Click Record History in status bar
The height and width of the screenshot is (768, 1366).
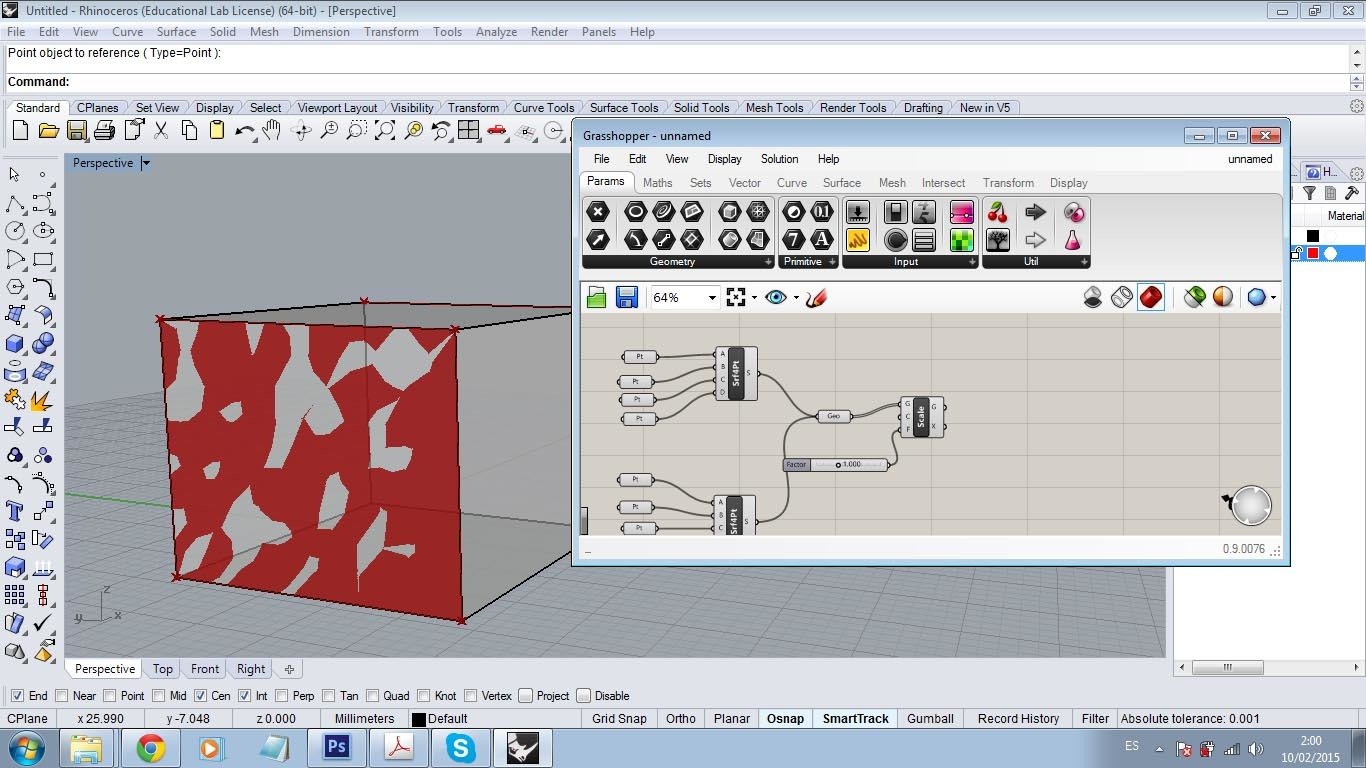click(x=1018, y=718)
